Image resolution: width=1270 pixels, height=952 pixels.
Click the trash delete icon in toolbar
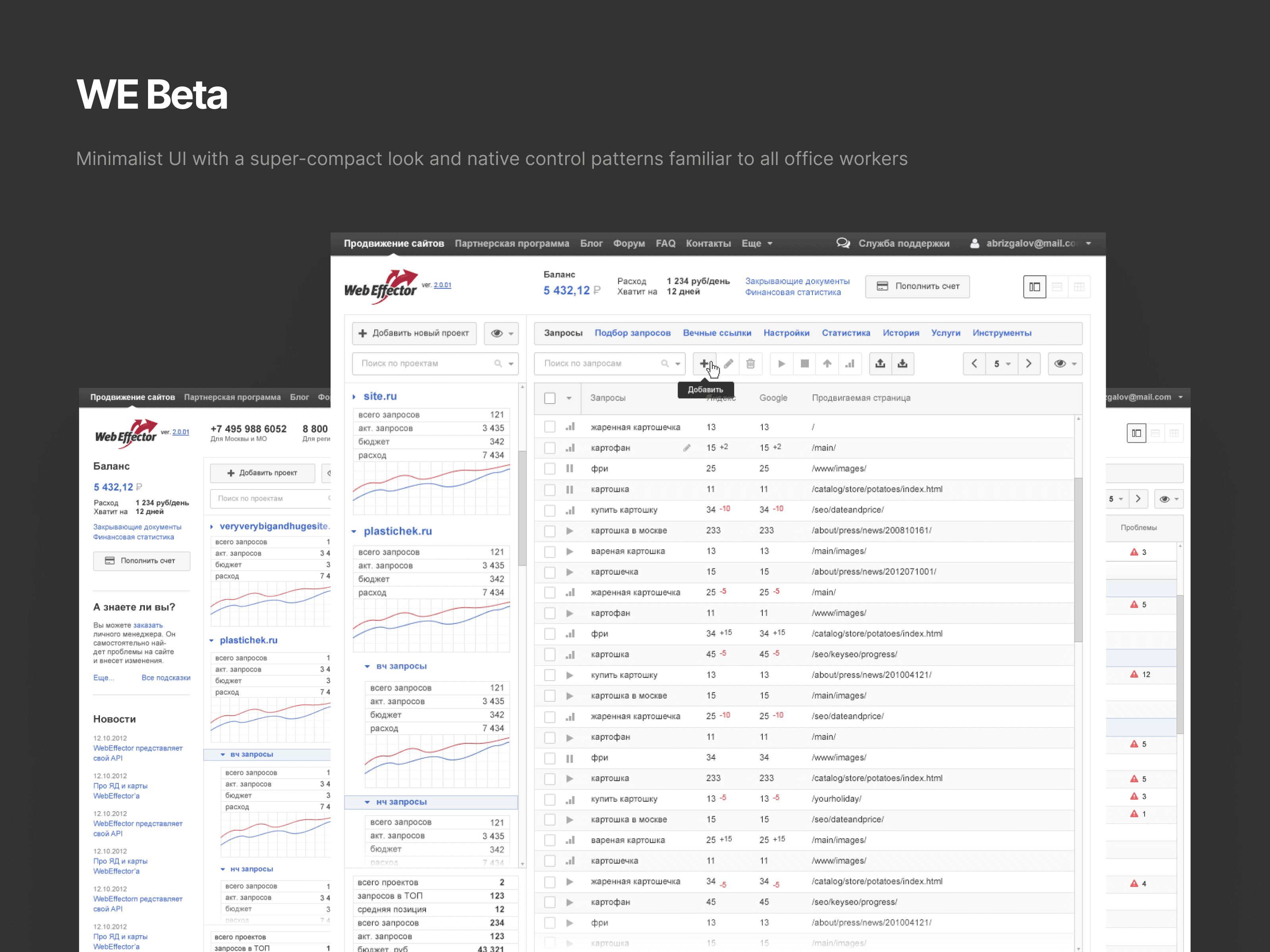[x=750, y=363]
